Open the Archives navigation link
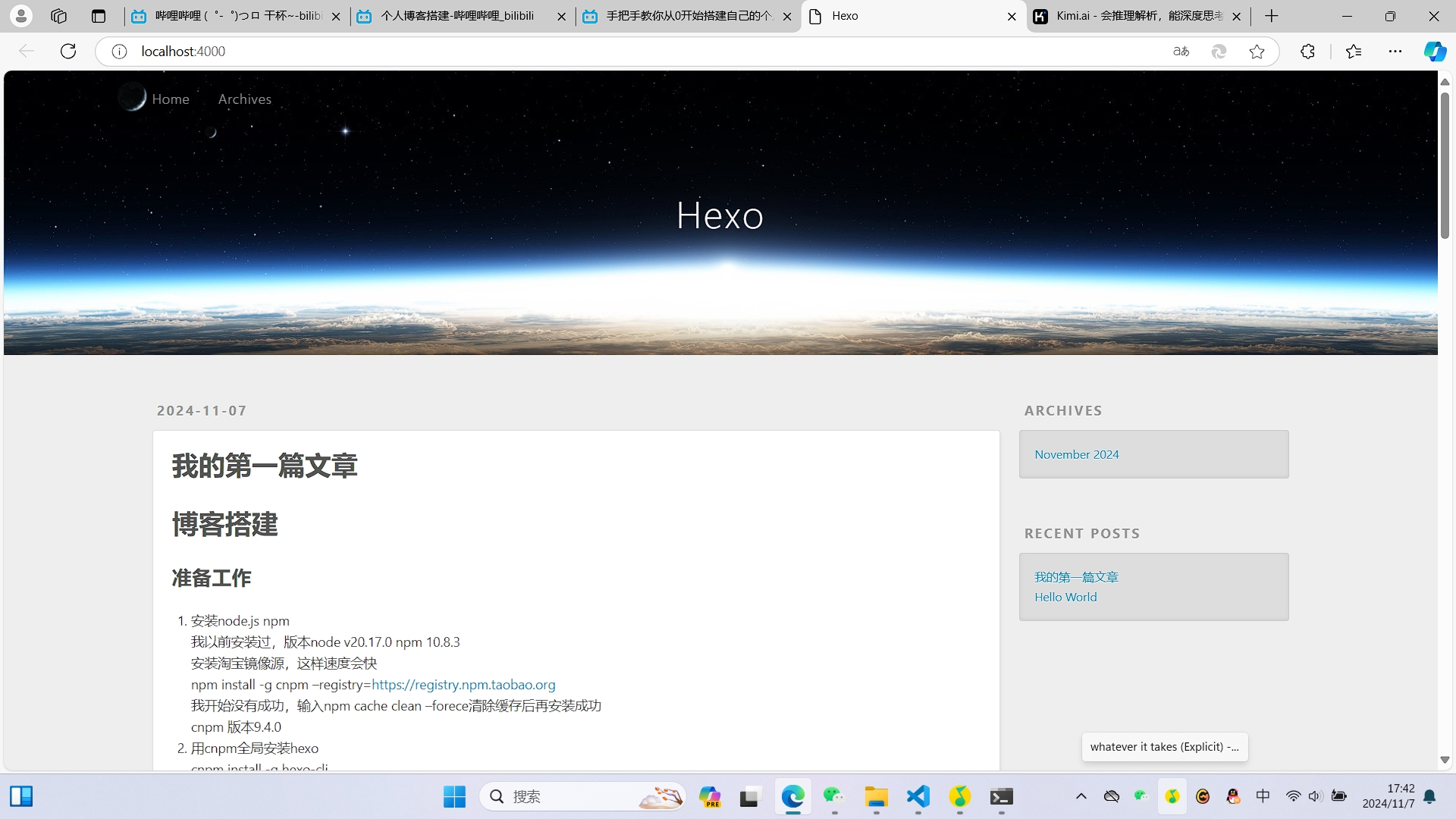 [x=244, y=99]
